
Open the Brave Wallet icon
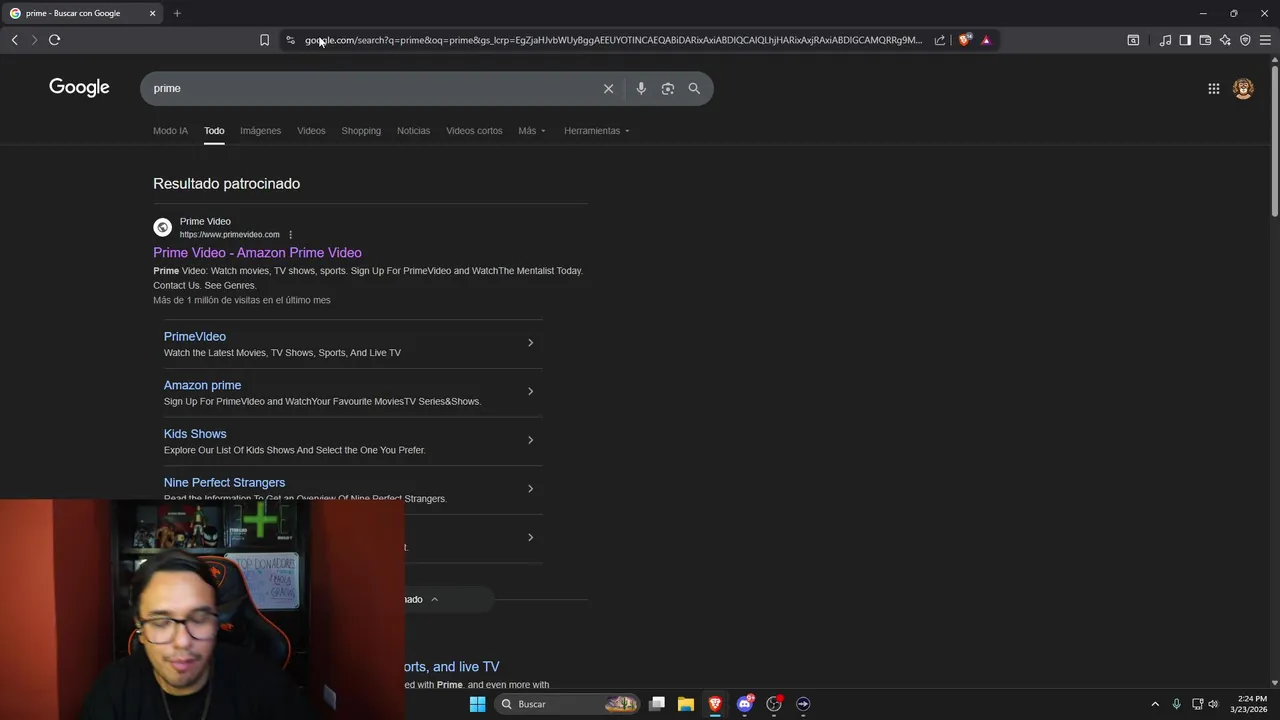1205,40
